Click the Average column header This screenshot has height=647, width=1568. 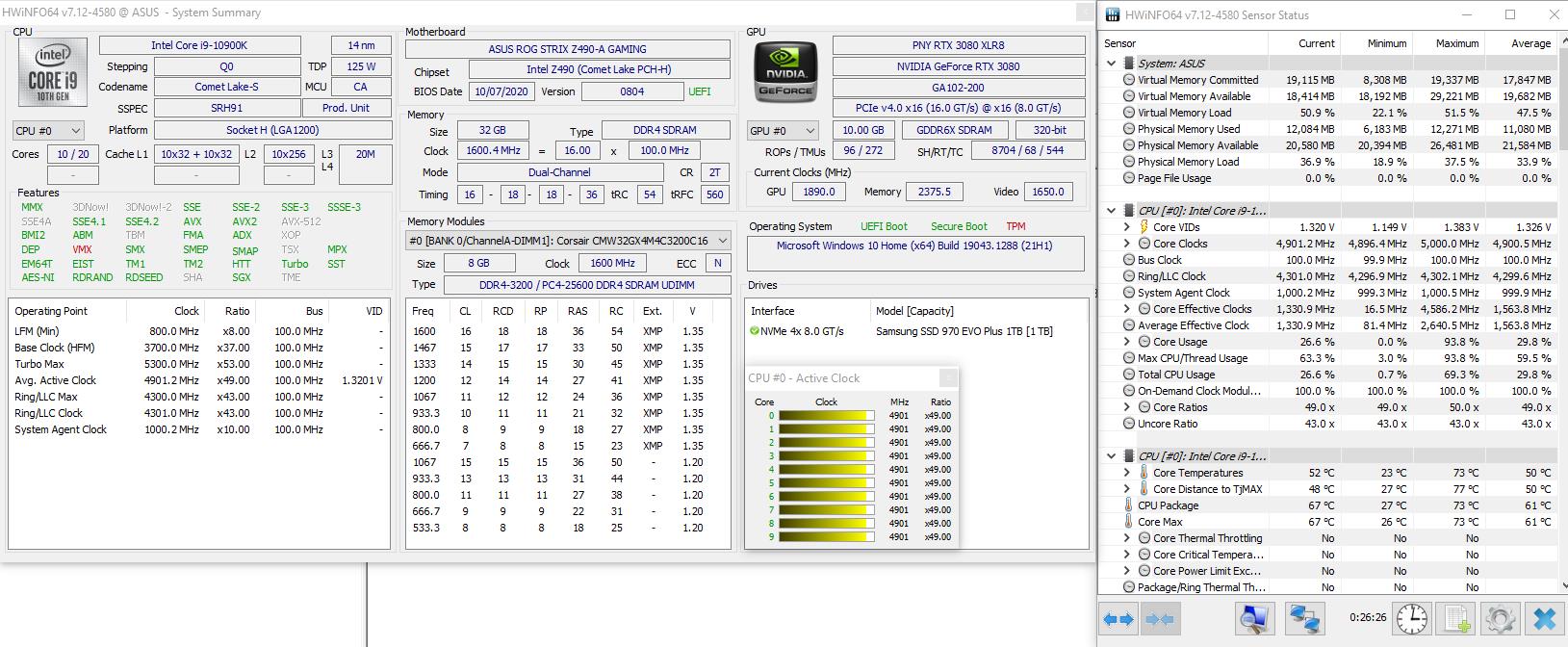tap(1520, 43)
